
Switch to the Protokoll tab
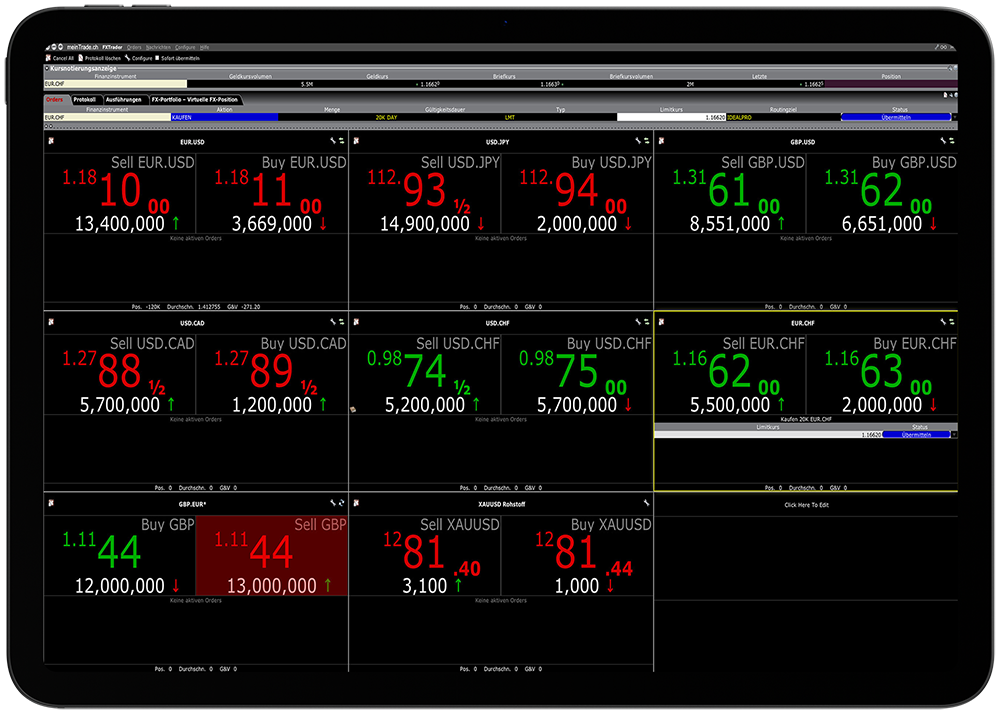(84, 100)
